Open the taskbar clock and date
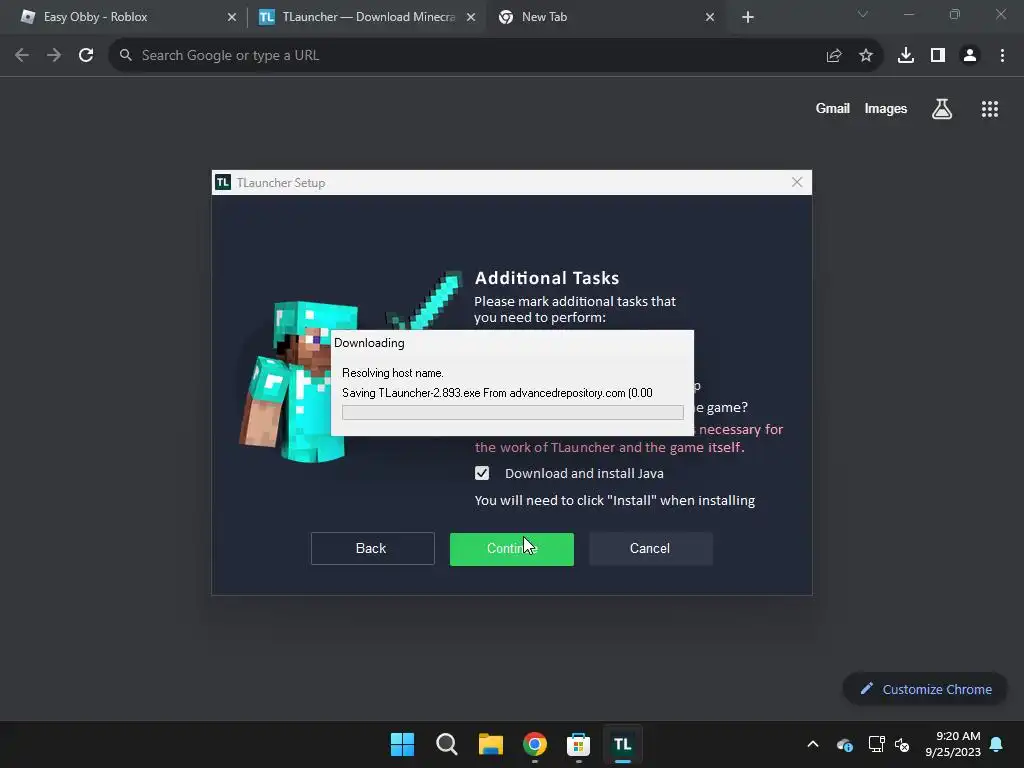The width and height of the screenshot is (1024, 768). 953,744
